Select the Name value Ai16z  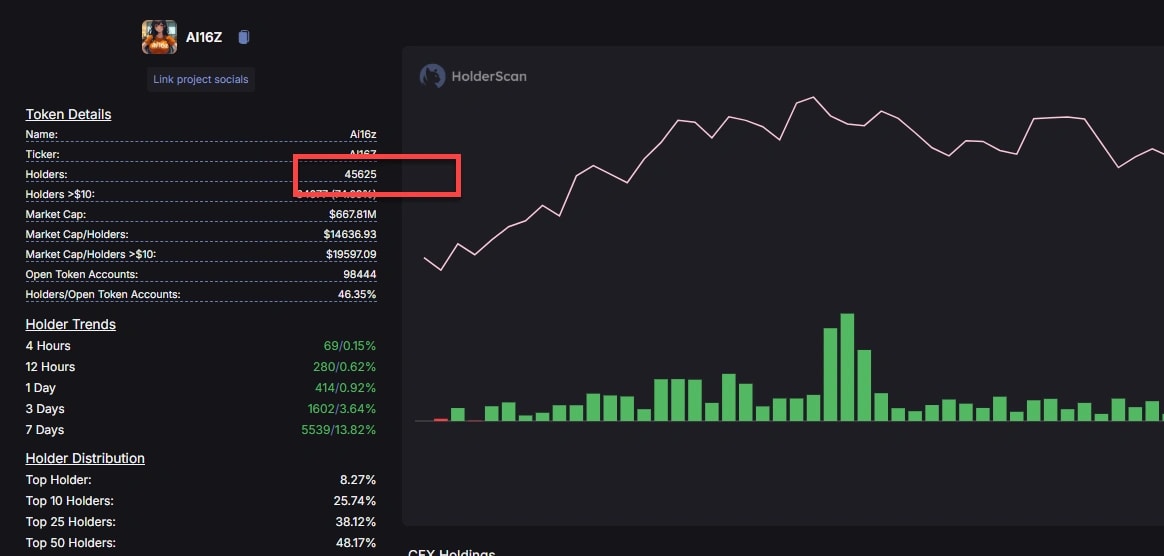click(363, 134)
